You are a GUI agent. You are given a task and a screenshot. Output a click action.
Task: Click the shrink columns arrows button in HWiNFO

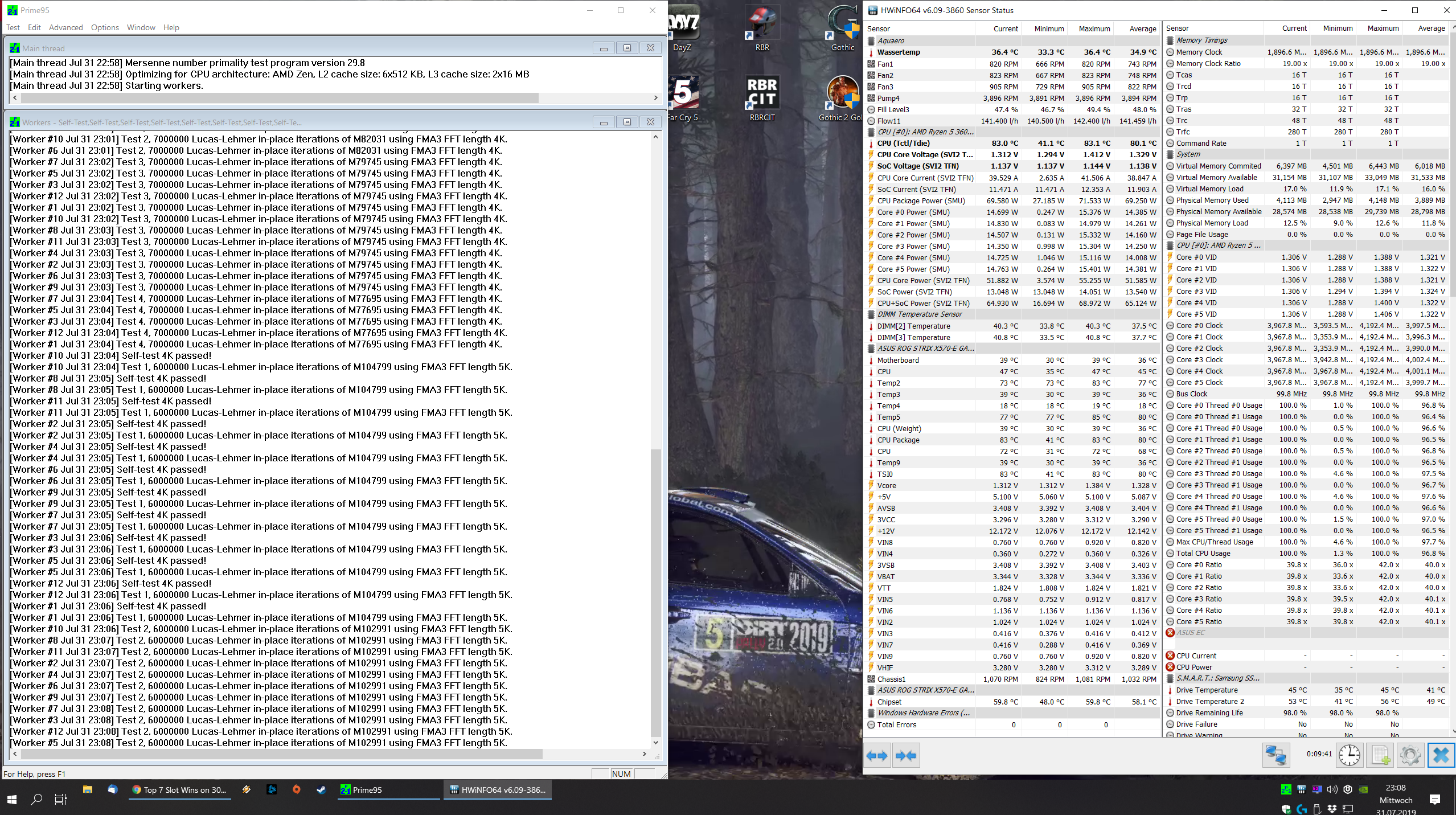(906, 756)
